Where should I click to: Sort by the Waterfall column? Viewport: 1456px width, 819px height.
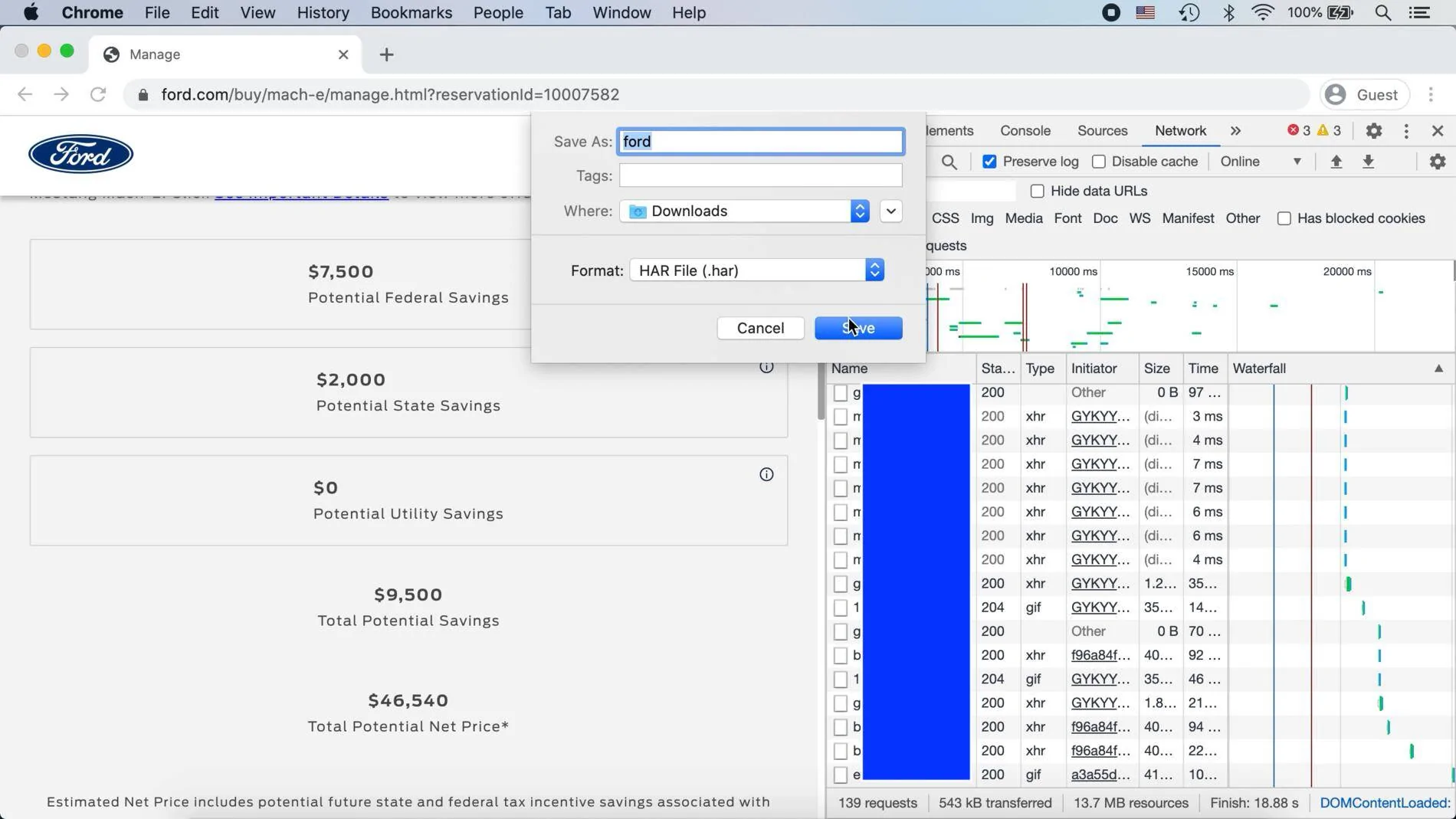(x=1340, y=369)
